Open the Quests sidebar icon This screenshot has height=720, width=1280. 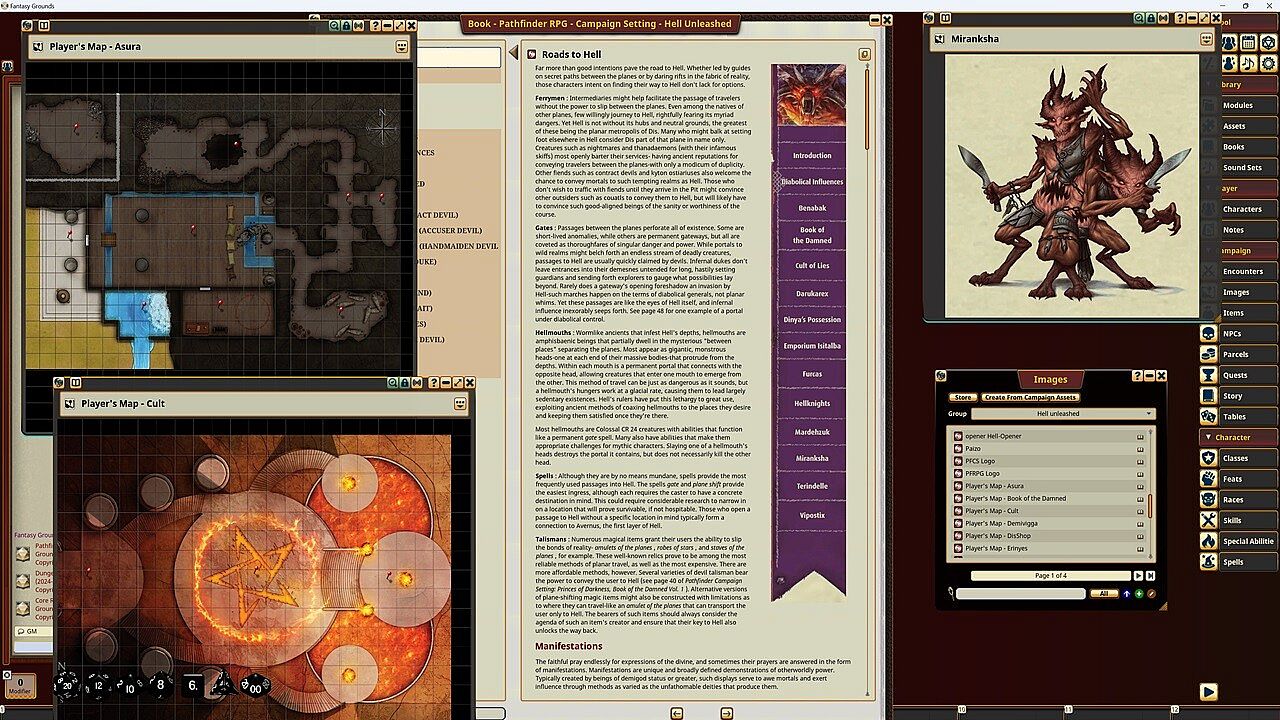(x=1208, y=375)
